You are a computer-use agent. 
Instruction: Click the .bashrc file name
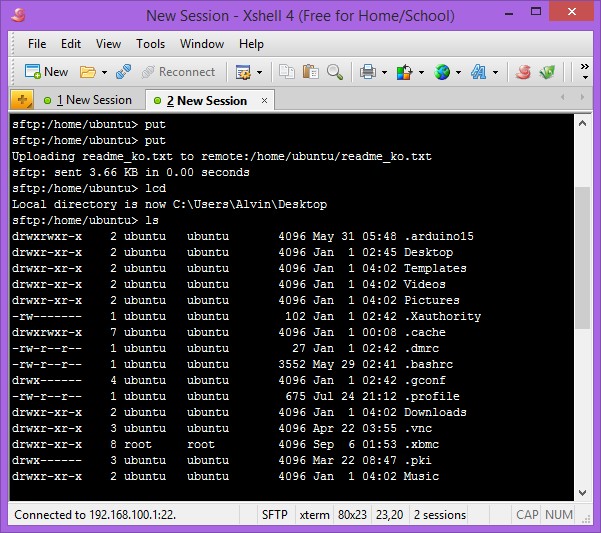point(429,364)
